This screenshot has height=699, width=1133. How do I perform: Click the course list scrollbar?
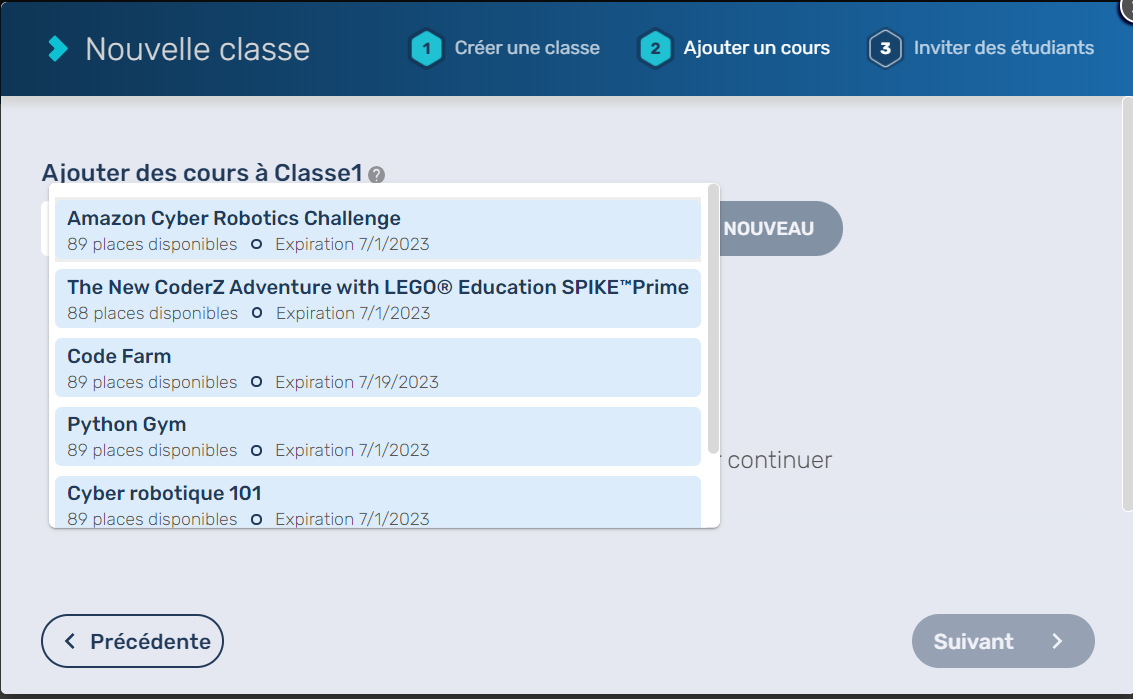coord(712,318)
